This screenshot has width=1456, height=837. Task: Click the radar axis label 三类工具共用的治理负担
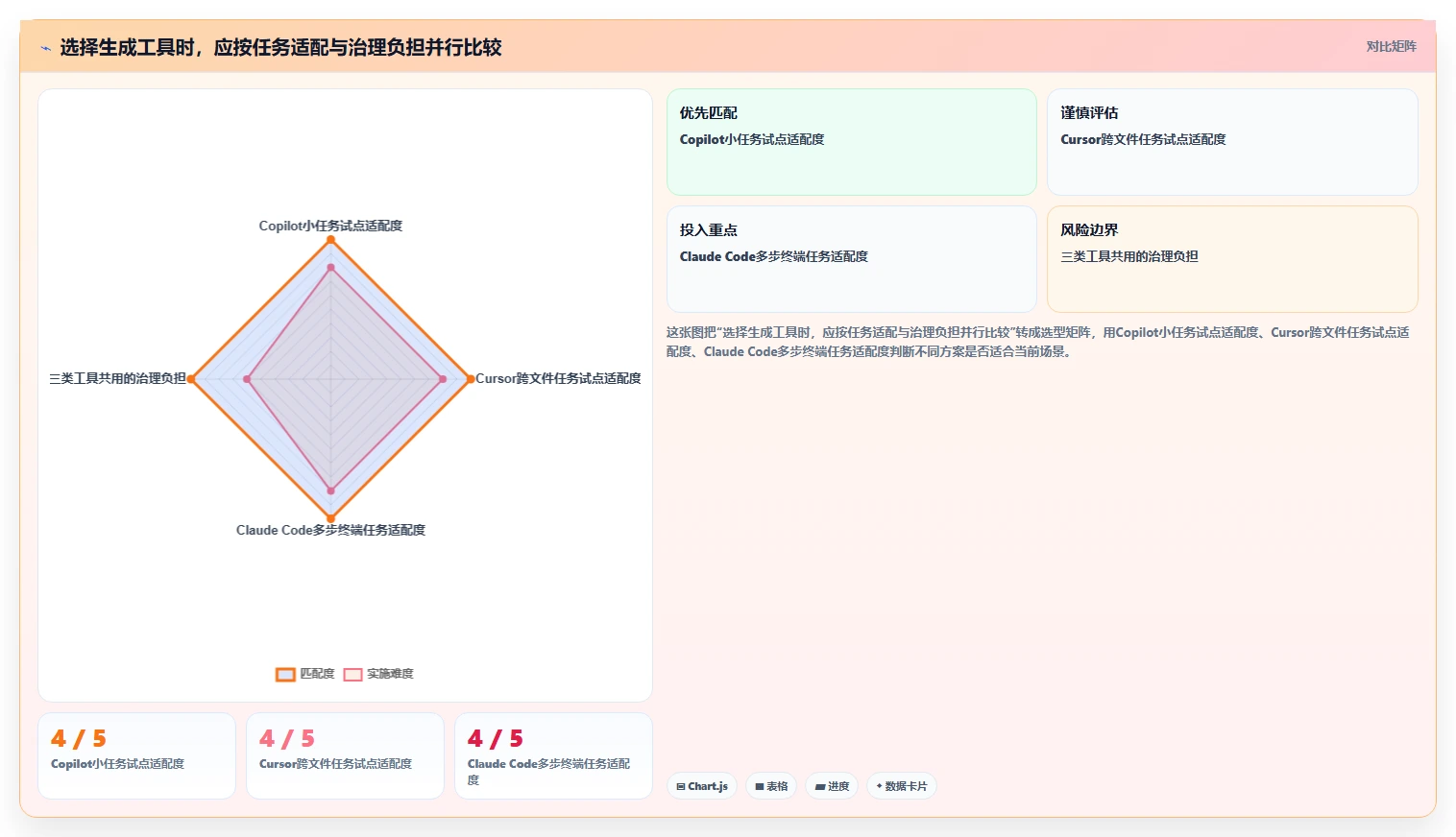[x=117, y=378]
